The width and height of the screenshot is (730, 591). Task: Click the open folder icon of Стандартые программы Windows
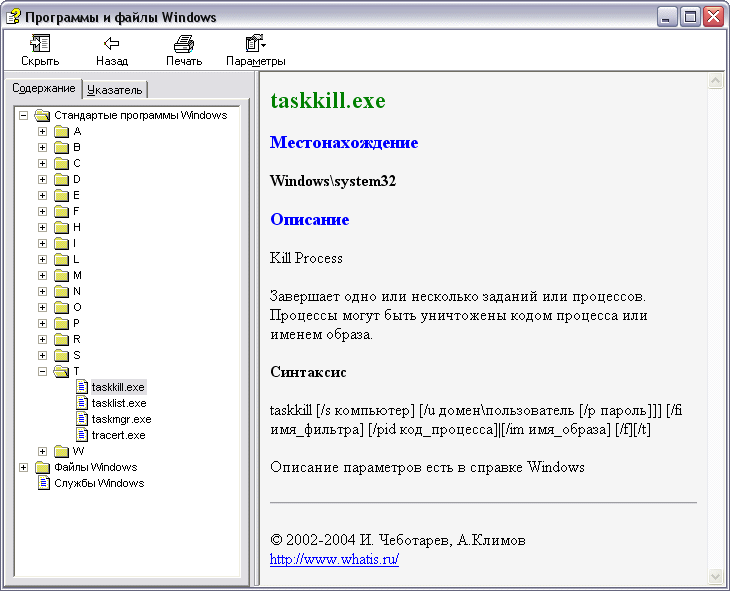(42, 115)
